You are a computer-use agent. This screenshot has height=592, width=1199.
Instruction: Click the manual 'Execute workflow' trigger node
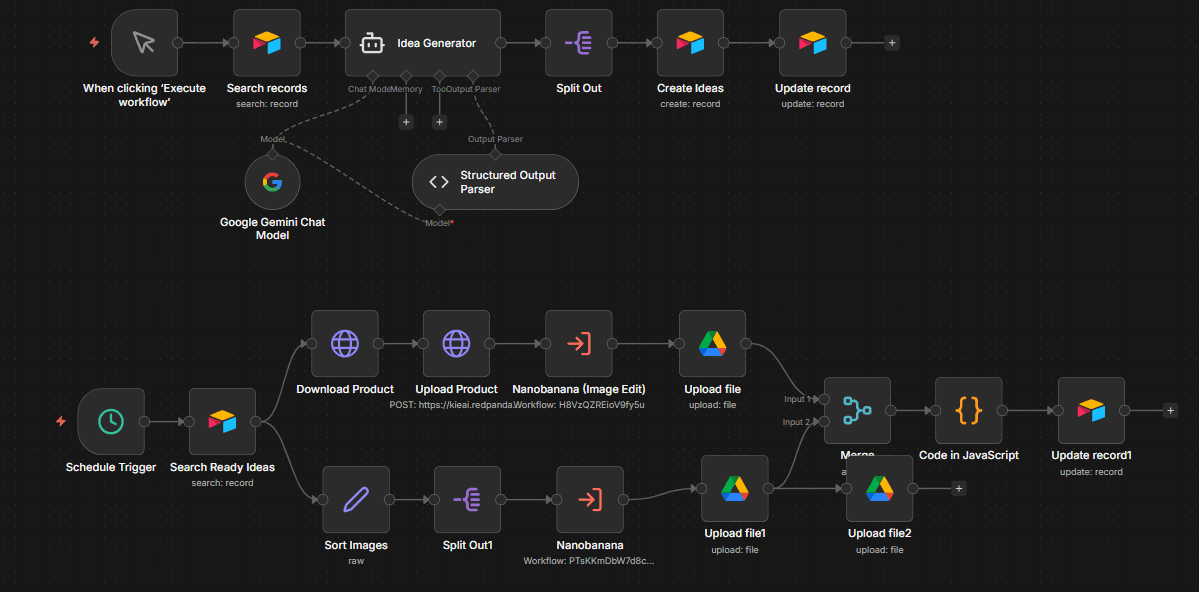144,43
